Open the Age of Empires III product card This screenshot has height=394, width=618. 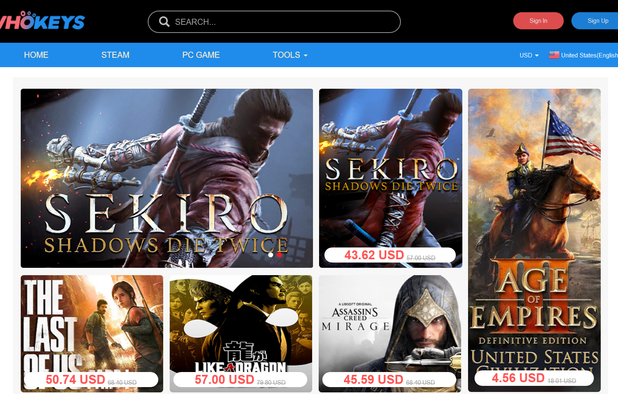[534, 240]
